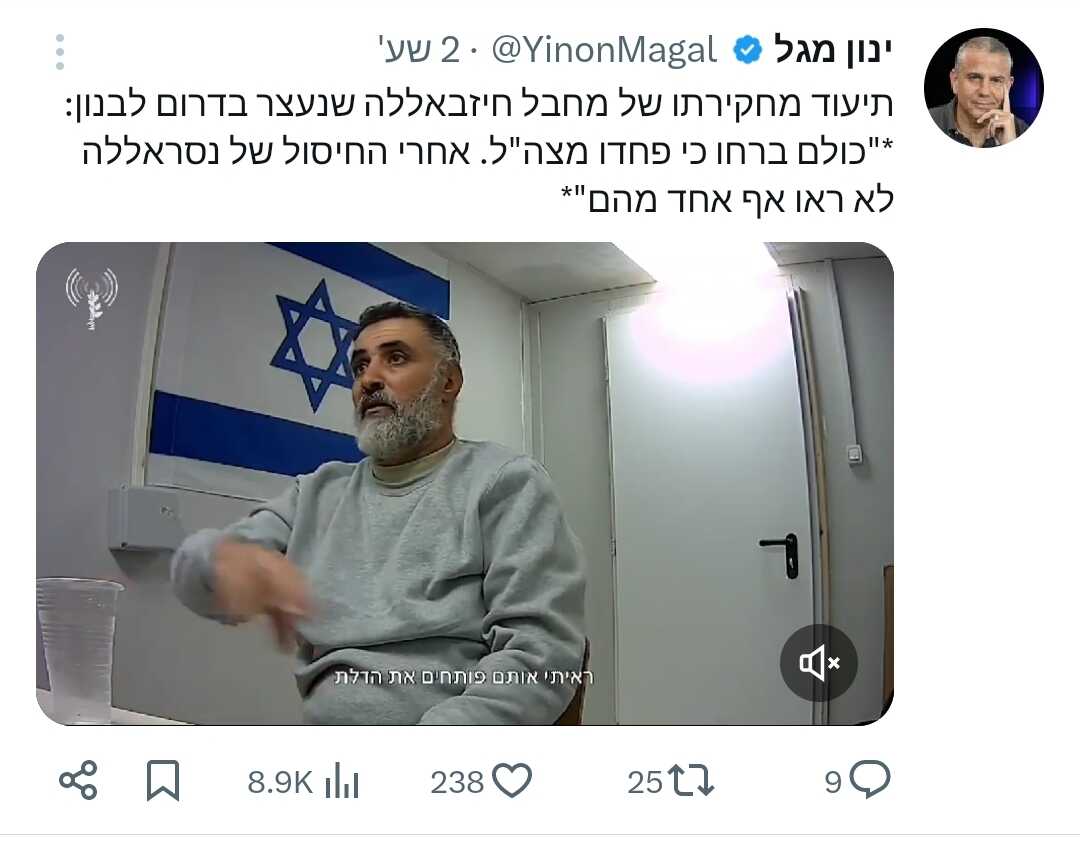Like the post with heart icon
Viewport: 1080px width, 842px height.
point(513,781)
